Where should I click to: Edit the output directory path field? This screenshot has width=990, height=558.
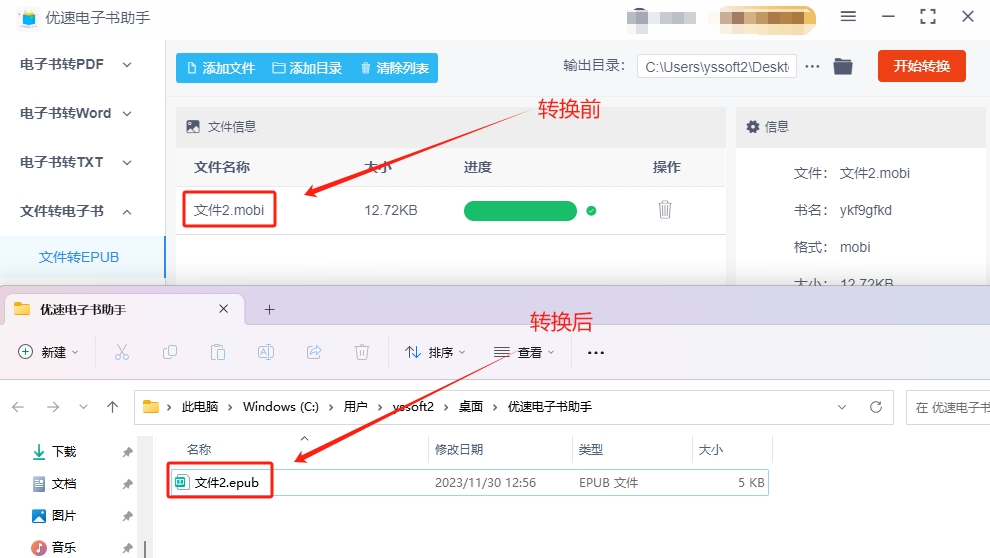click(717, 67)
